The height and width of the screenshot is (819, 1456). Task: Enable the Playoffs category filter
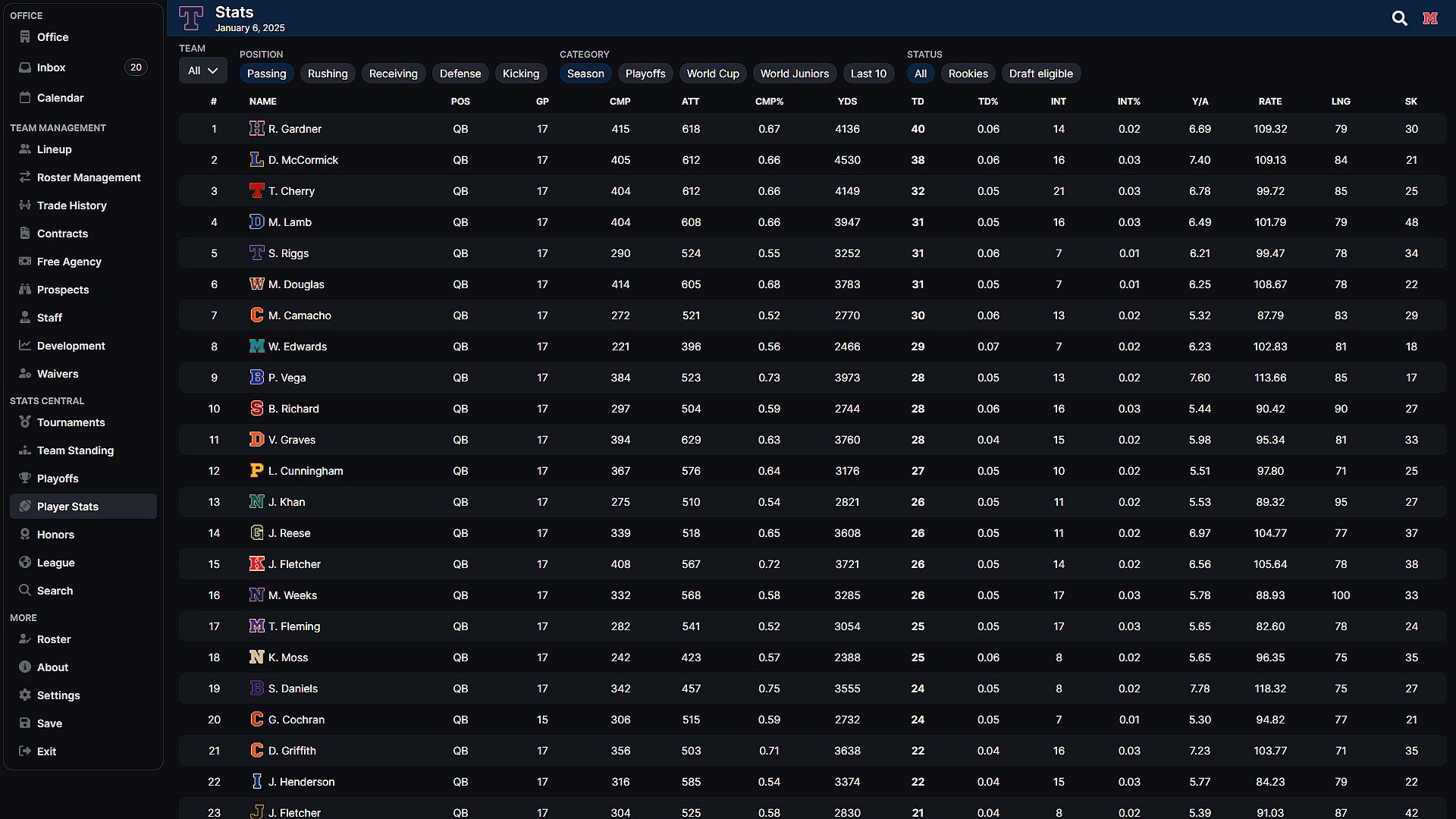[x=645, y=74]
